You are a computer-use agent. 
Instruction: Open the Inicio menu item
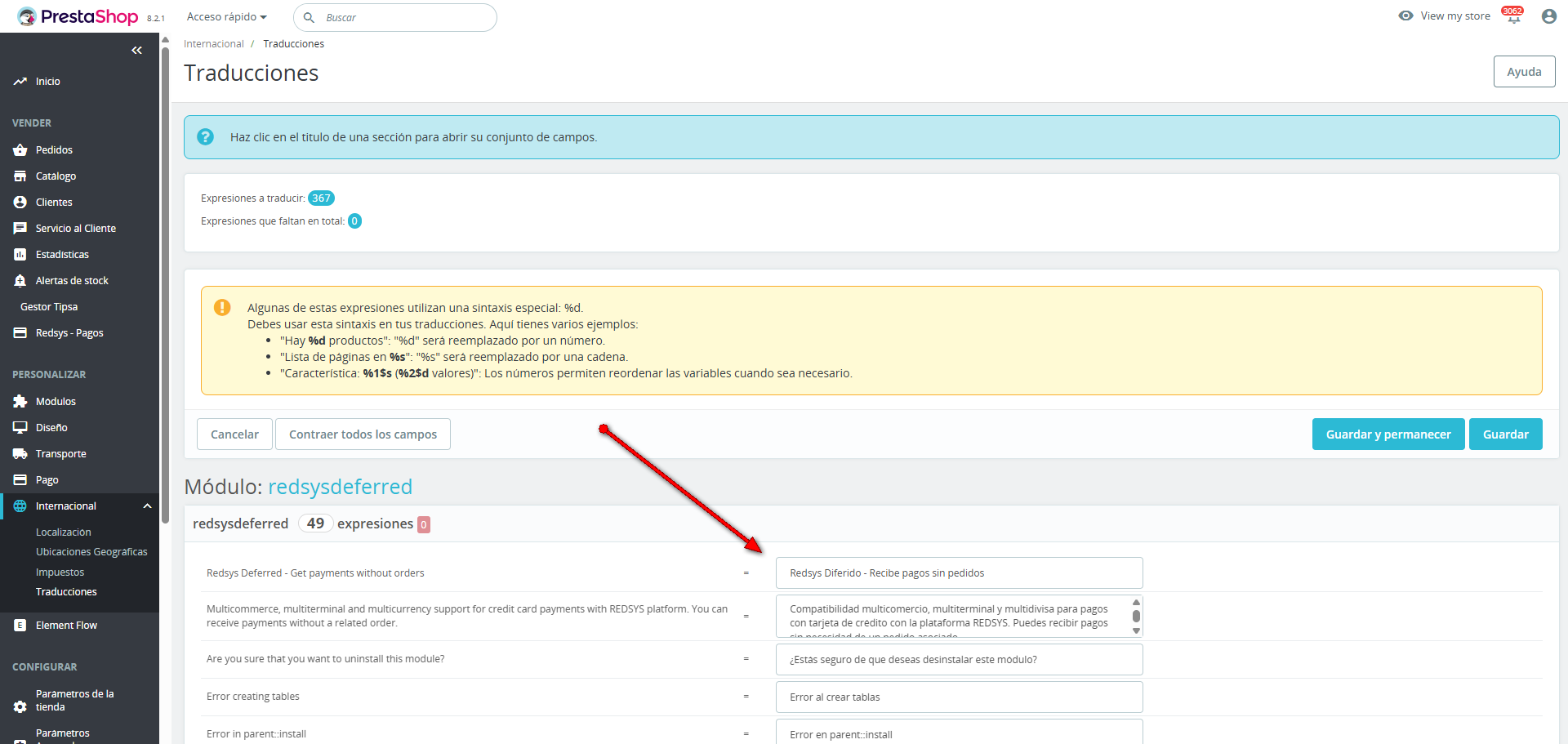[48, 82]
